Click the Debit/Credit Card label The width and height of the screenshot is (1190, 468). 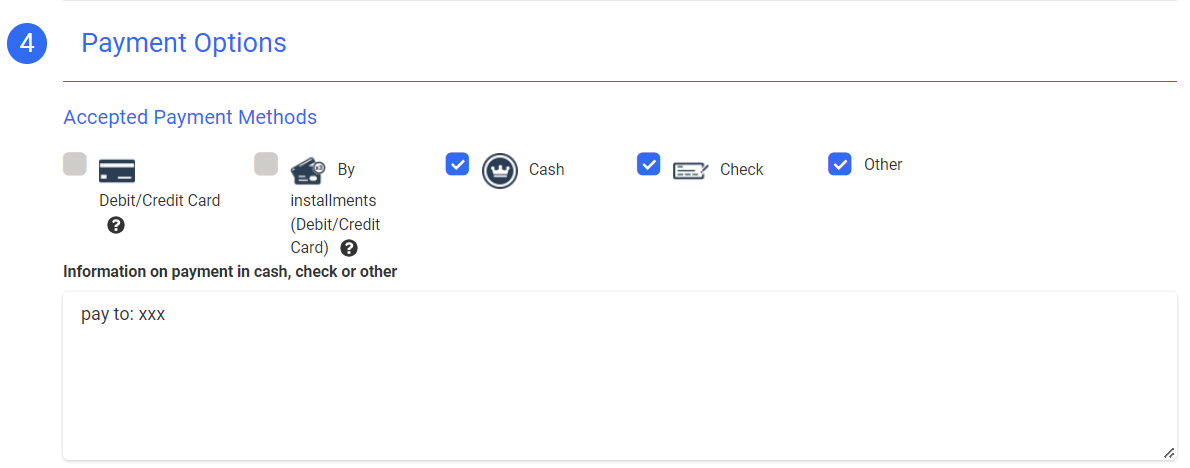pos(160,200)
